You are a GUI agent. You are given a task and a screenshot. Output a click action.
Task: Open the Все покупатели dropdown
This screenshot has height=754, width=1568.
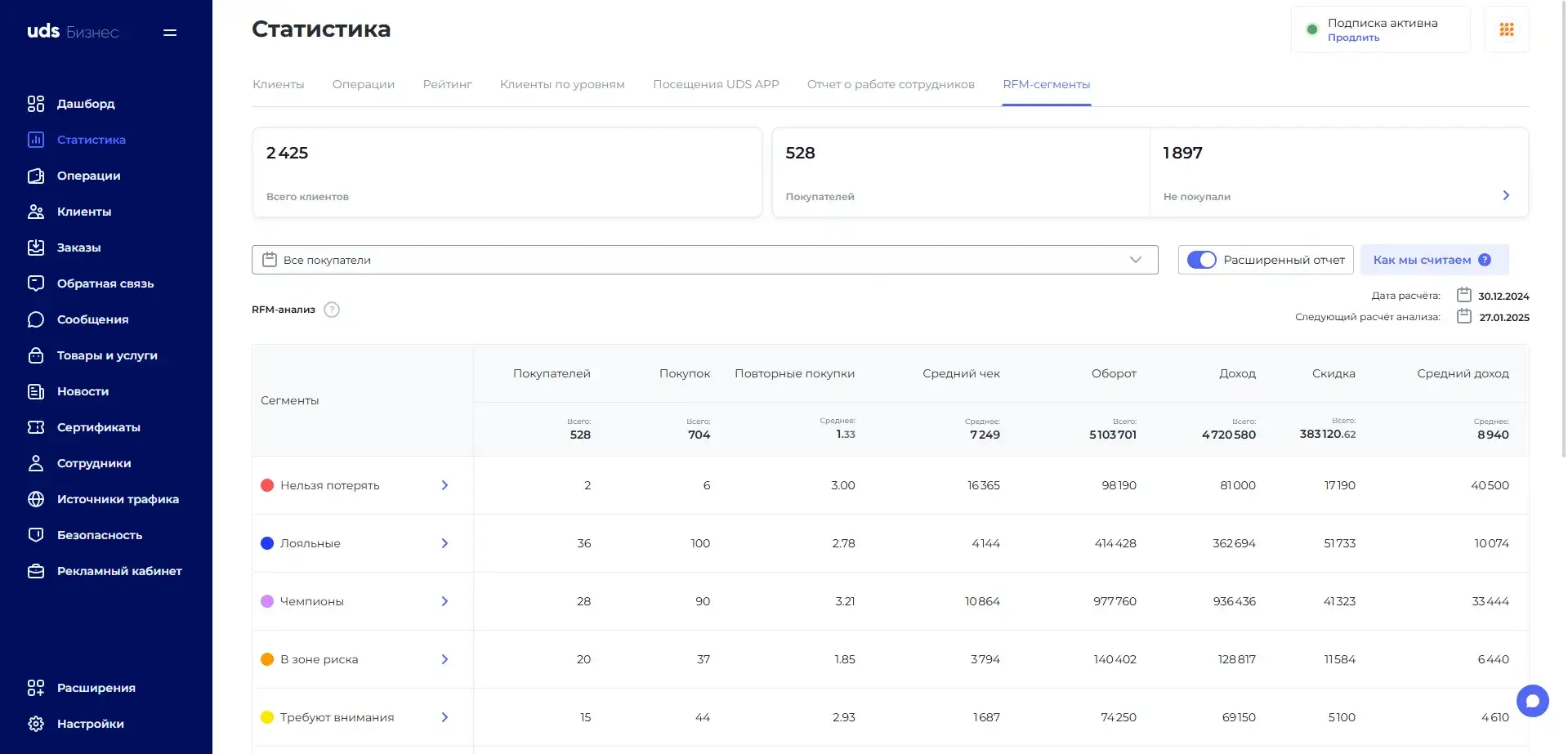pos(705,260)
